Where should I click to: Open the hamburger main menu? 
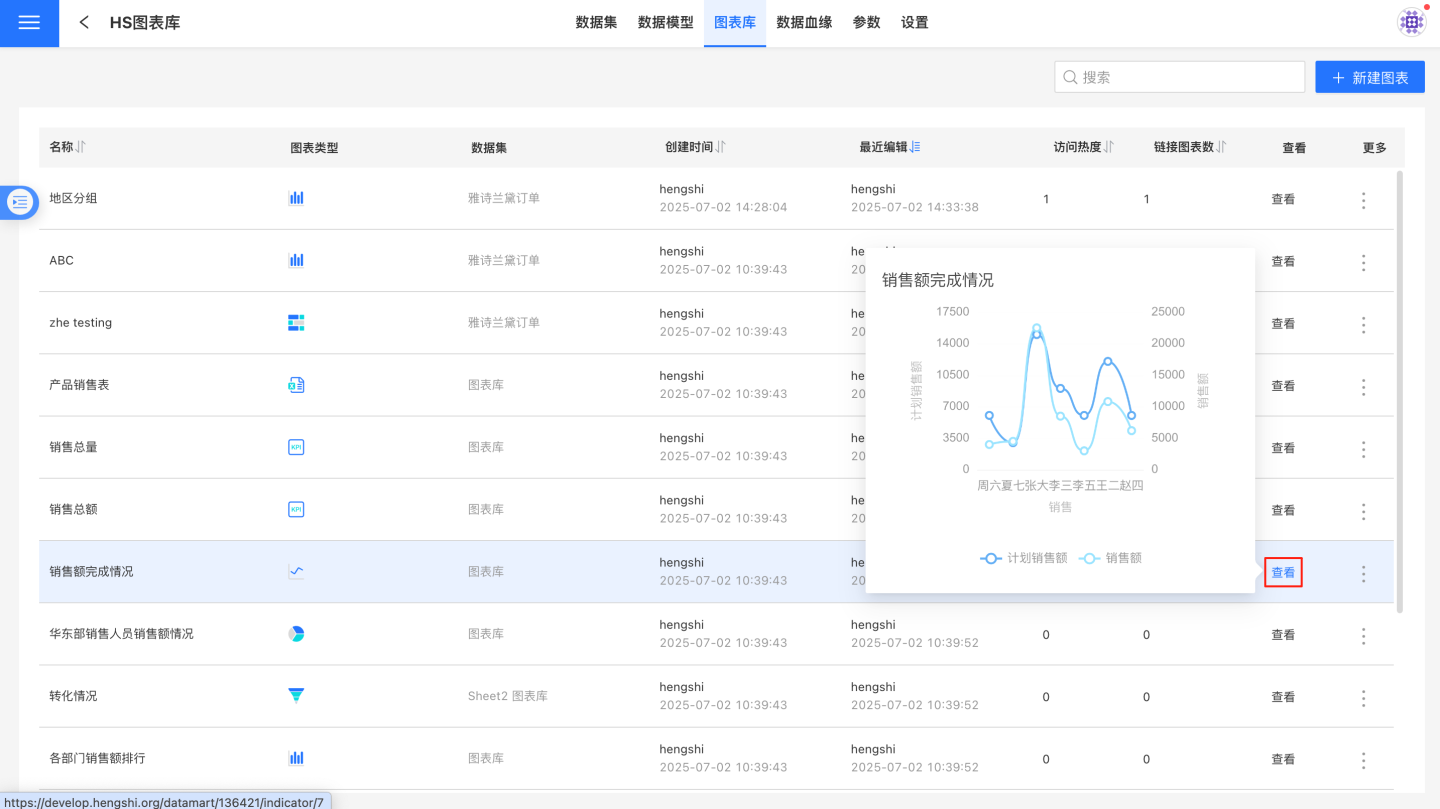[x=29, y=23]
